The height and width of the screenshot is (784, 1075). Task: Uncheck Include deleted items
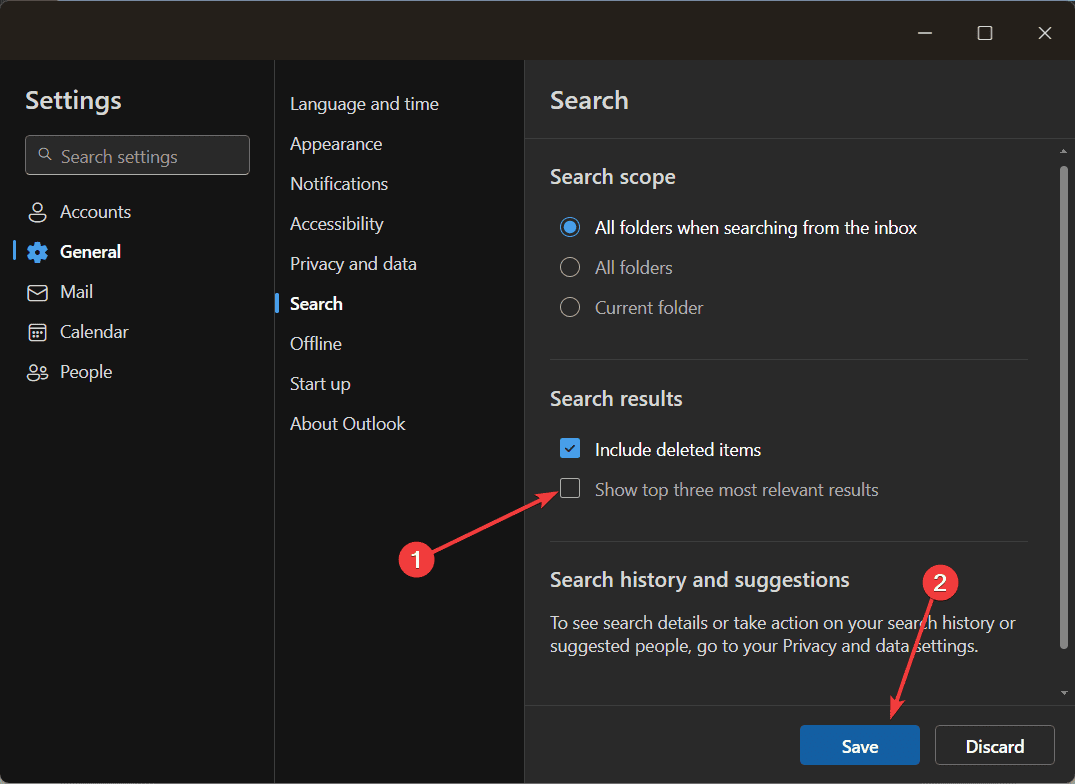tap(570, 449)
